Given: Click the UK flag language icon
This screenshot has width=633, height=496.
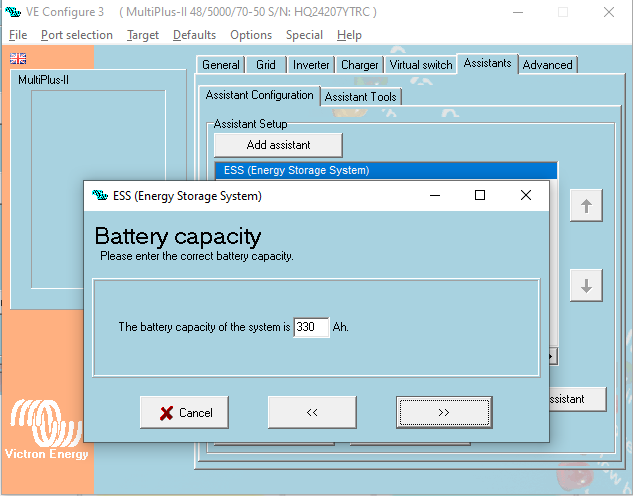Looking at the screenshot, I should pyautogui.click(x=18, y=58).
